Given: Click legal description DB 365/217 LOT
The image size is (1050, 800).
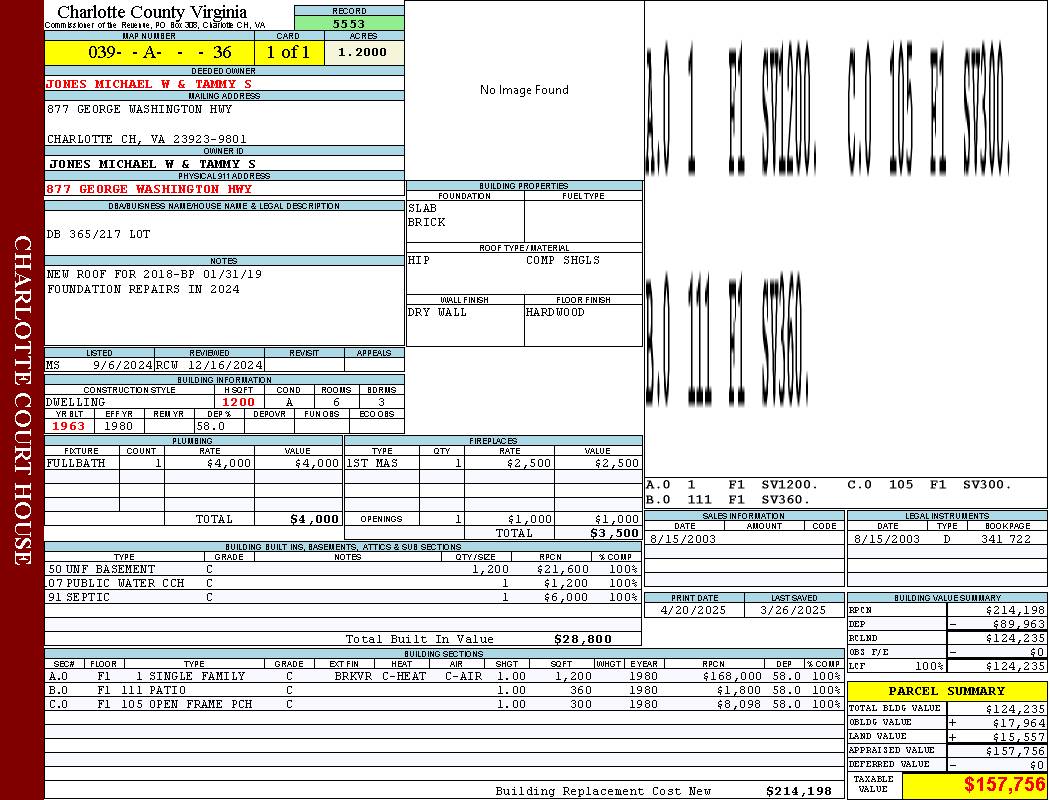Looking at the screenshot, I should pyautogui.click(x=98, y=234).
